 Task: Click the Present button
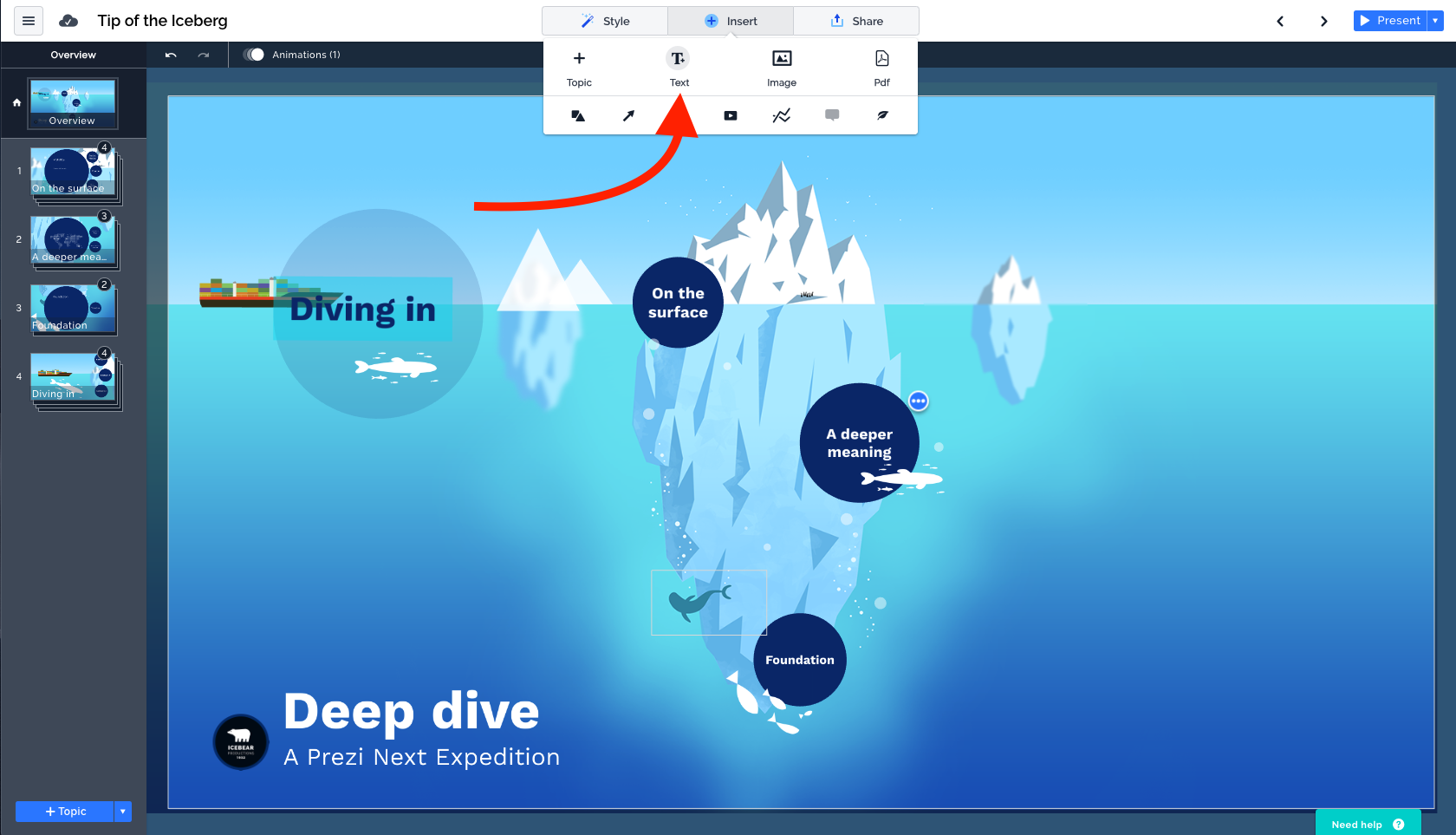1390,21
